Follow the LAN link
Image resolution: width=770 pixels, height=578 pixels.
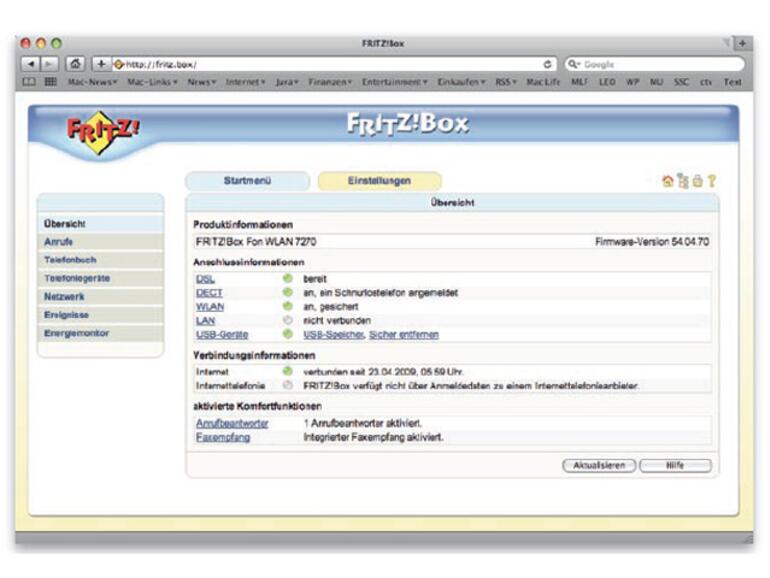205,321
